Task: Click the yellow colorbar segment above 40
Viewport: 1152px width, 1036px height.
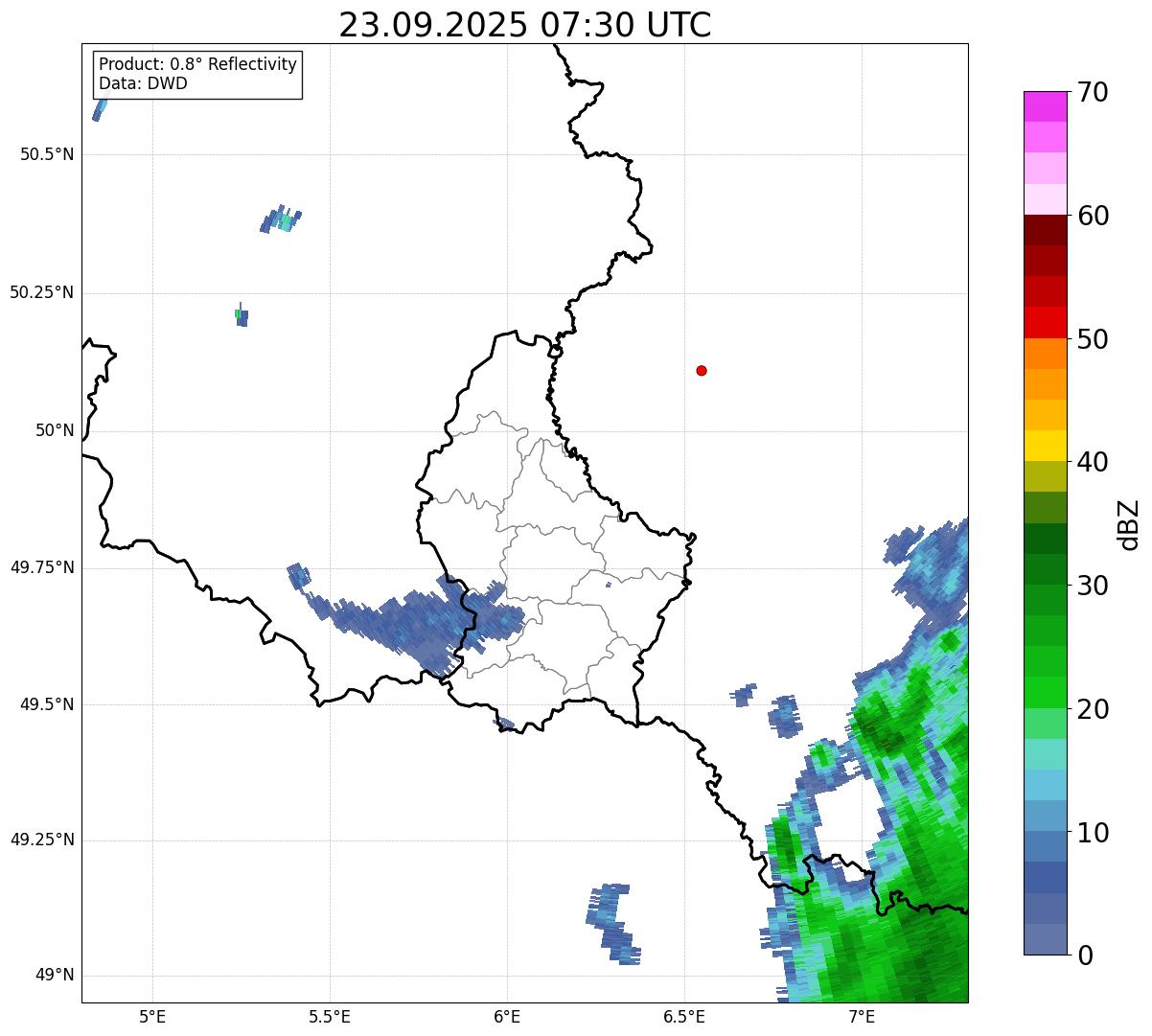Action: pos(1045,446)
